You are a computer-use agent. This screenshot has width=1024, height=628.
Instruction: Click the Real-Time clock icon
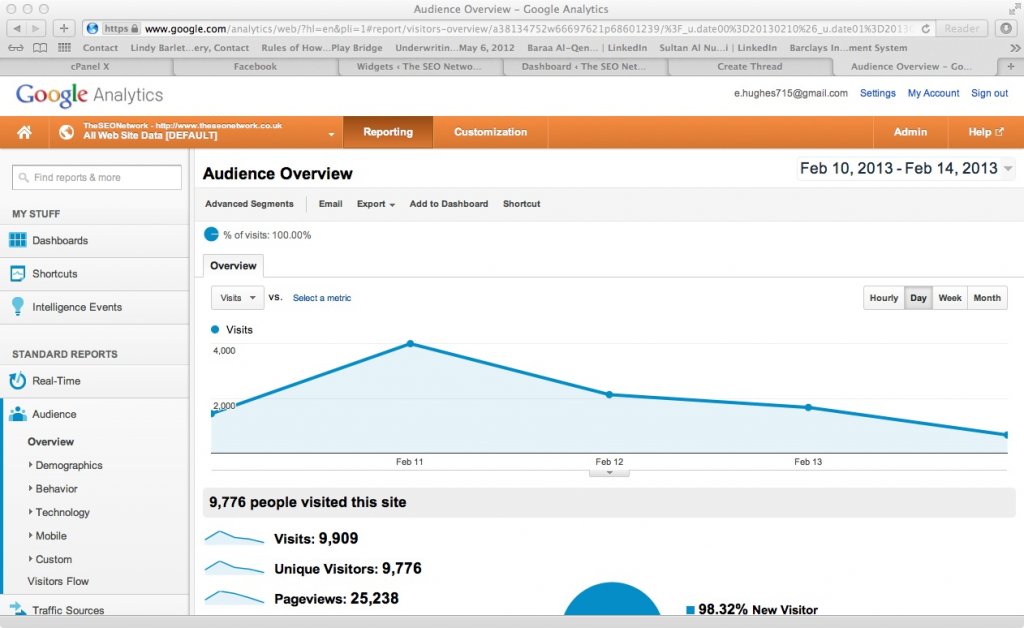[18, 381]
